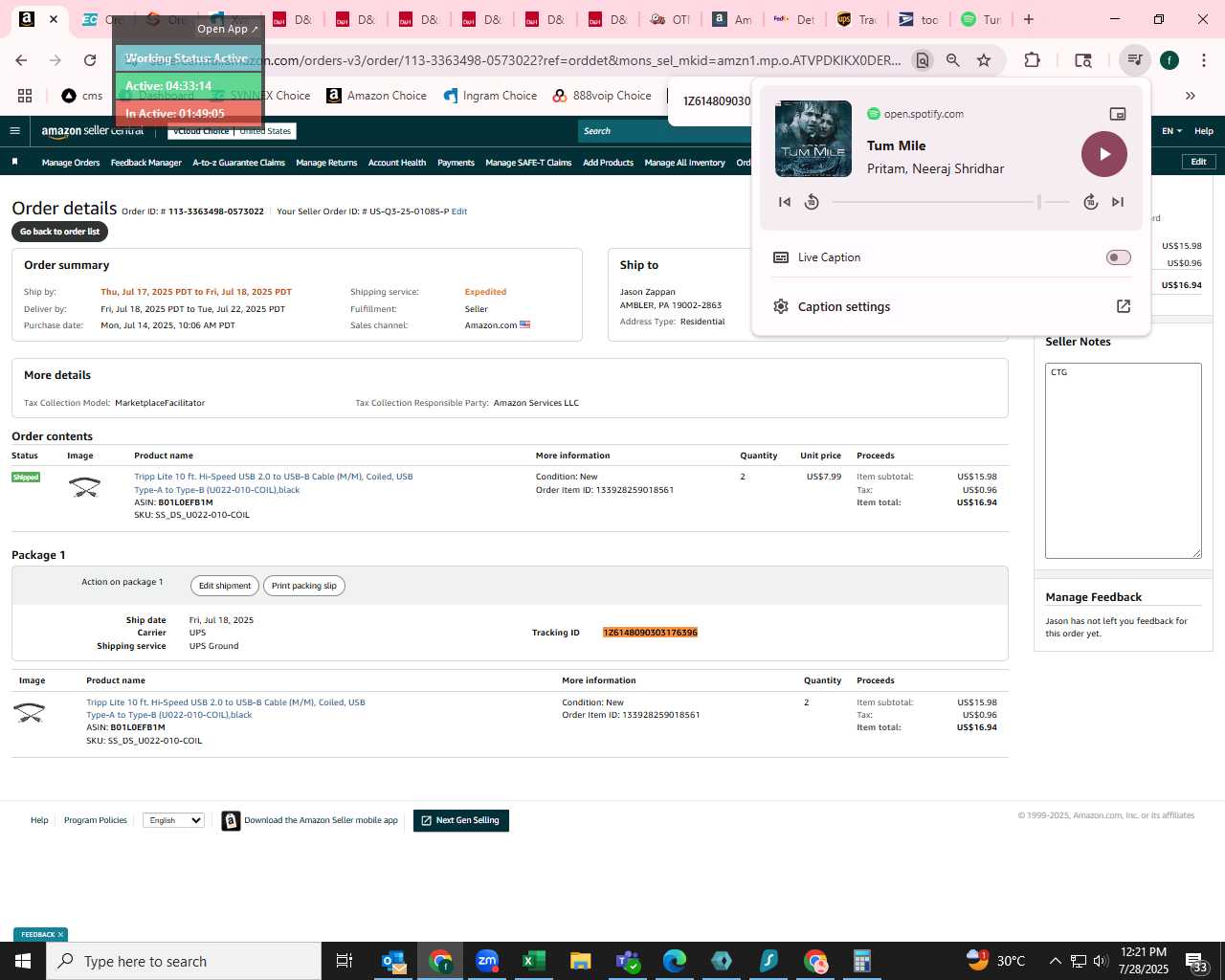The height and width of the screenshot is (980, 1225).
Task: Open Manage Orders in navigation bar
Action: coord(71,163)
